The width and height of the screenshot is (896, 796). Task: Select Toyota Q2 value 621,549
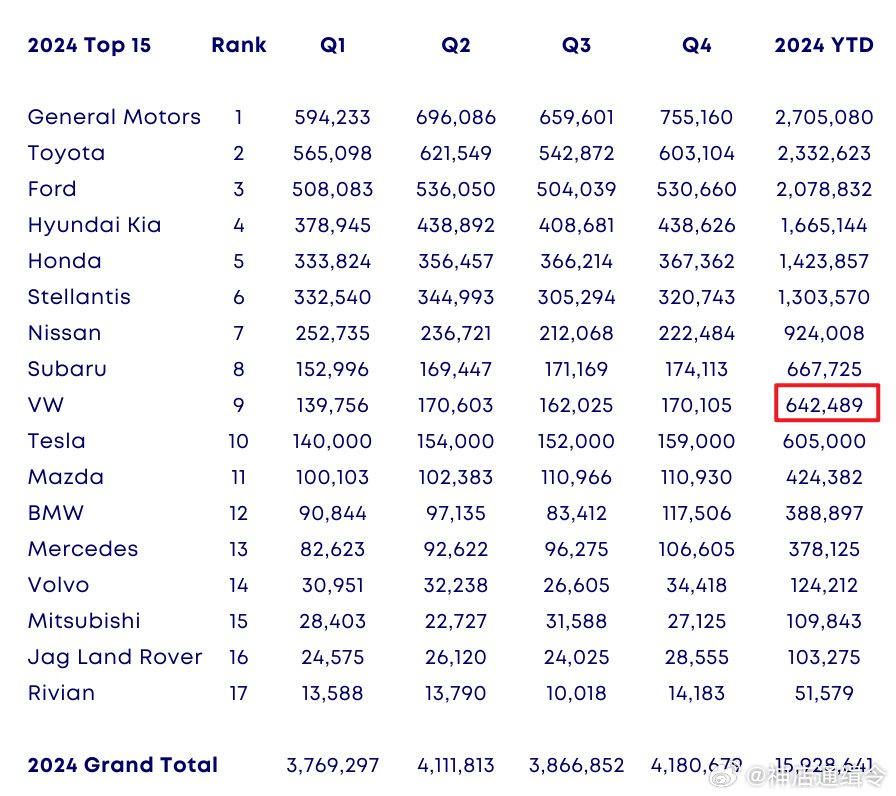click(x=455, y=154)
